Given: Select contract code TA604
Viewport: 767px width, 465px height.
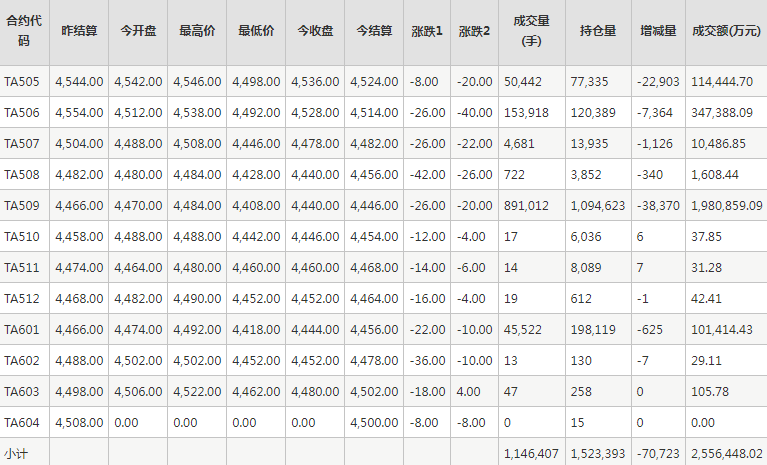Looking at the screenshot, I should click(x=22, y=422).
